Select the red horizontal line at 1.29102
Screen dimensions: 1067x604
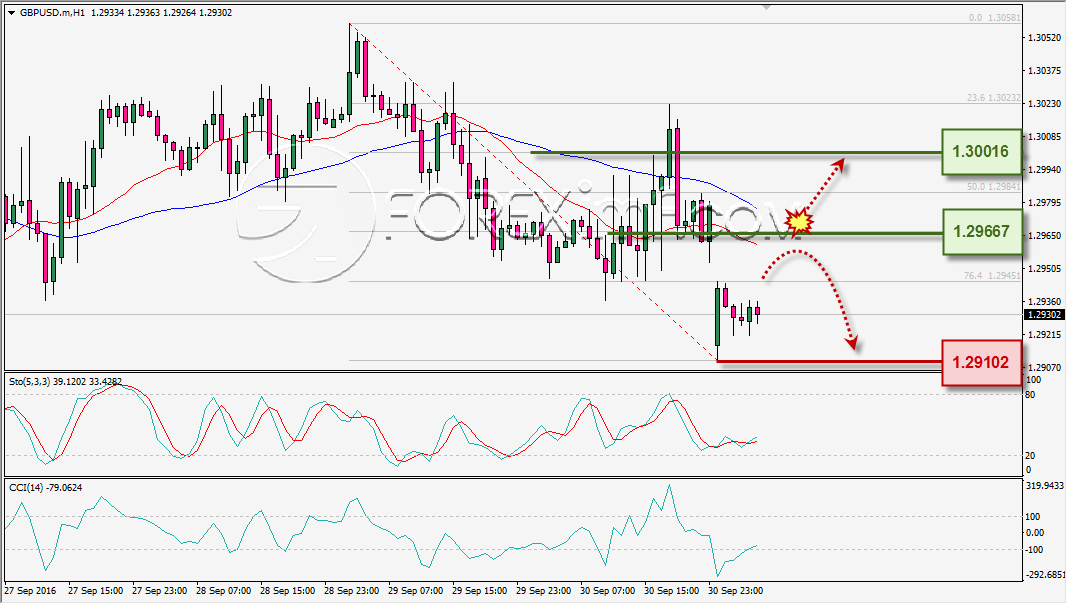[830, 361]
